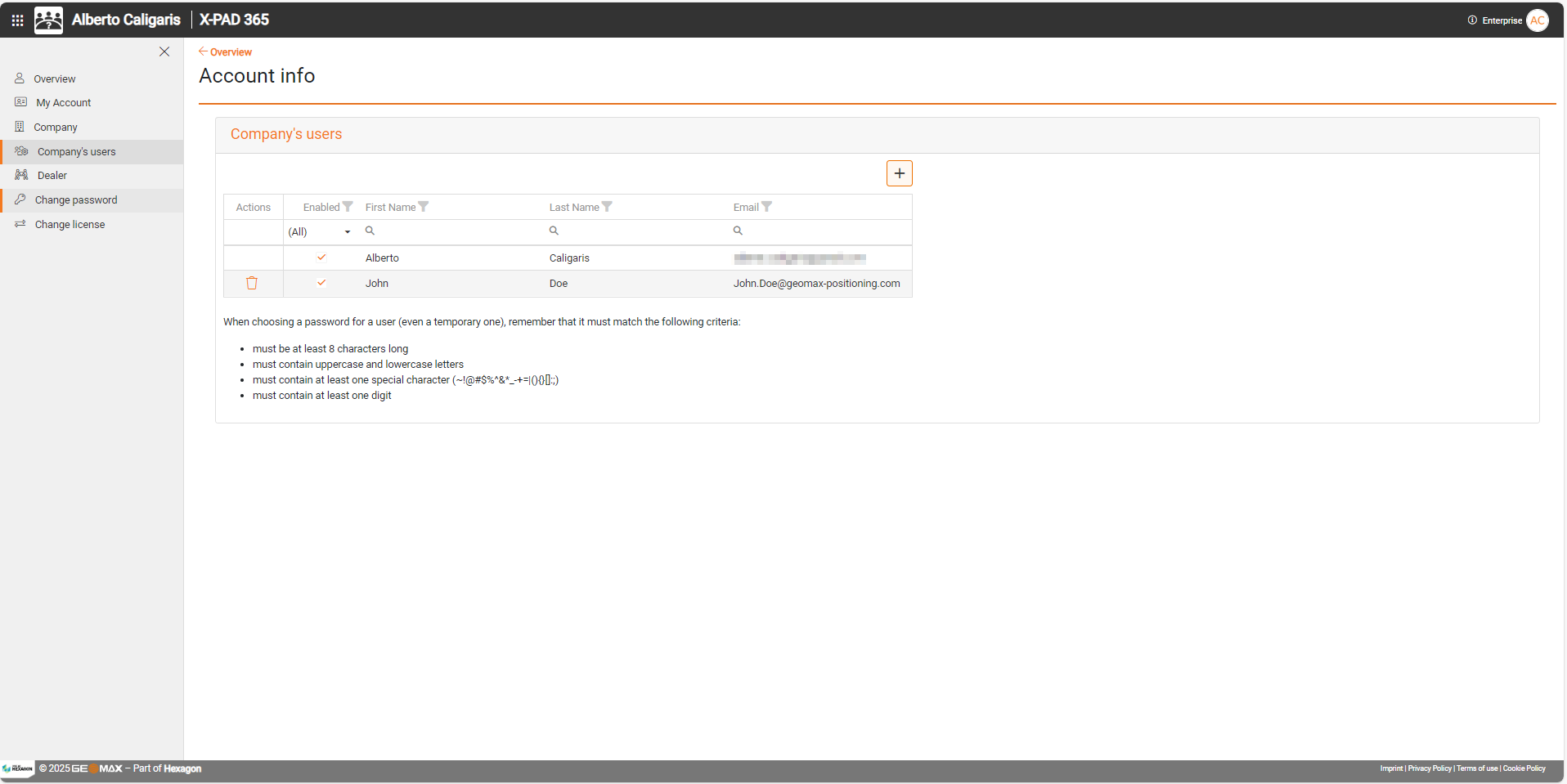The width and height of the screenshot is (1567, 784).
Task: Open the app launcher grid icon
Action: tap(17, 20)
